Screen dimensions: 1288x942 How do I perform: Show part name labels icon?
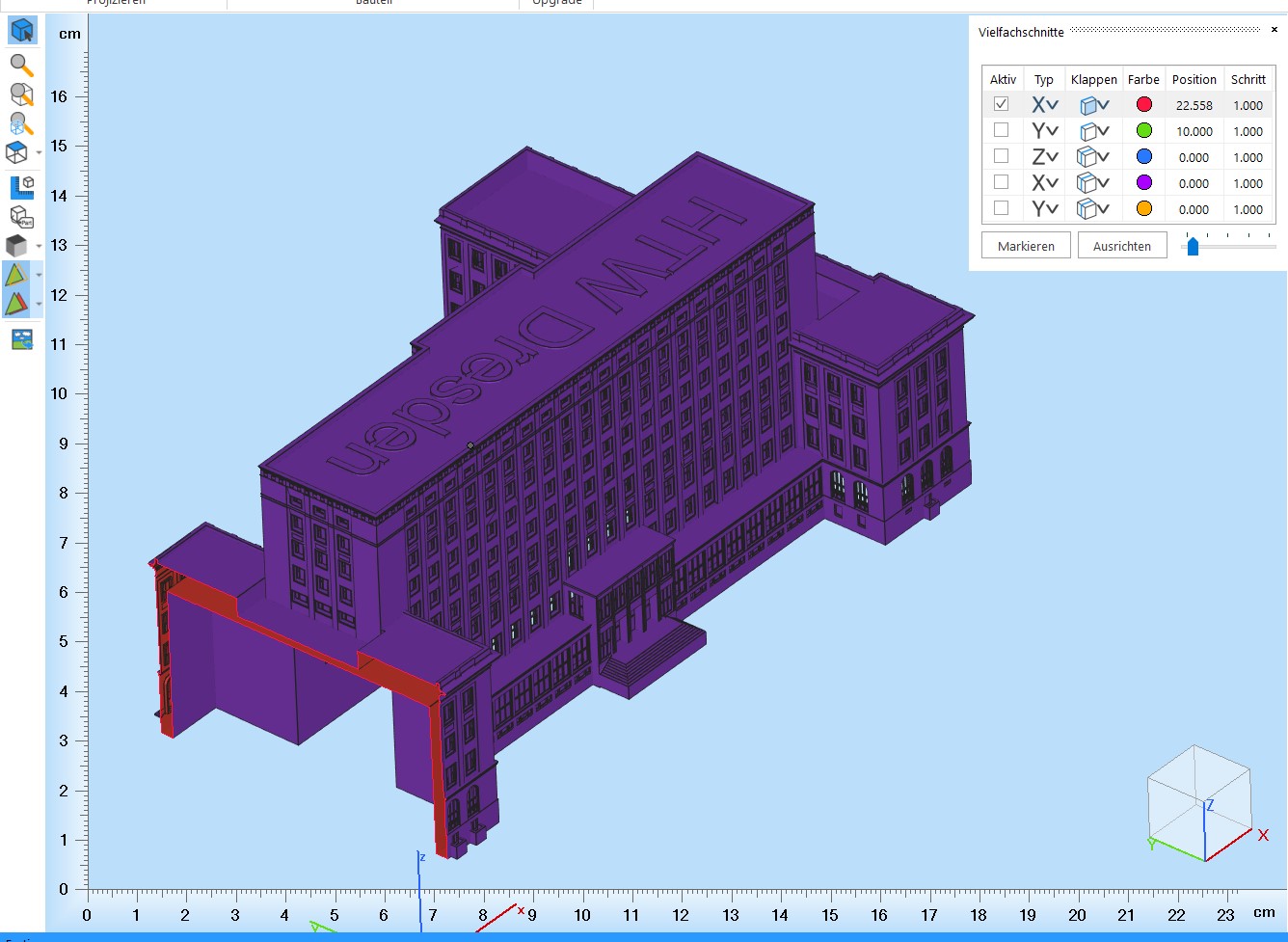pyautogui.click(x=21, y=216)
